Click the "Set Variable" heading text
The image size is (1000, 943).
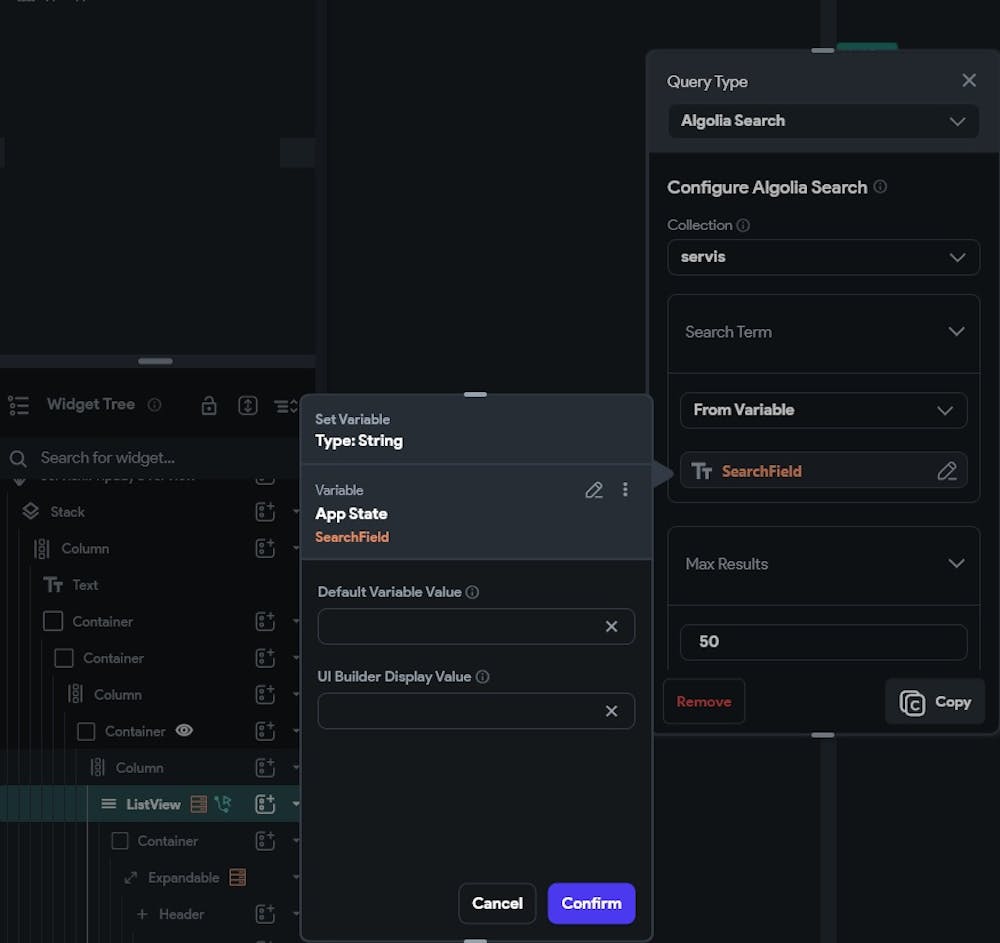[353, 420]
